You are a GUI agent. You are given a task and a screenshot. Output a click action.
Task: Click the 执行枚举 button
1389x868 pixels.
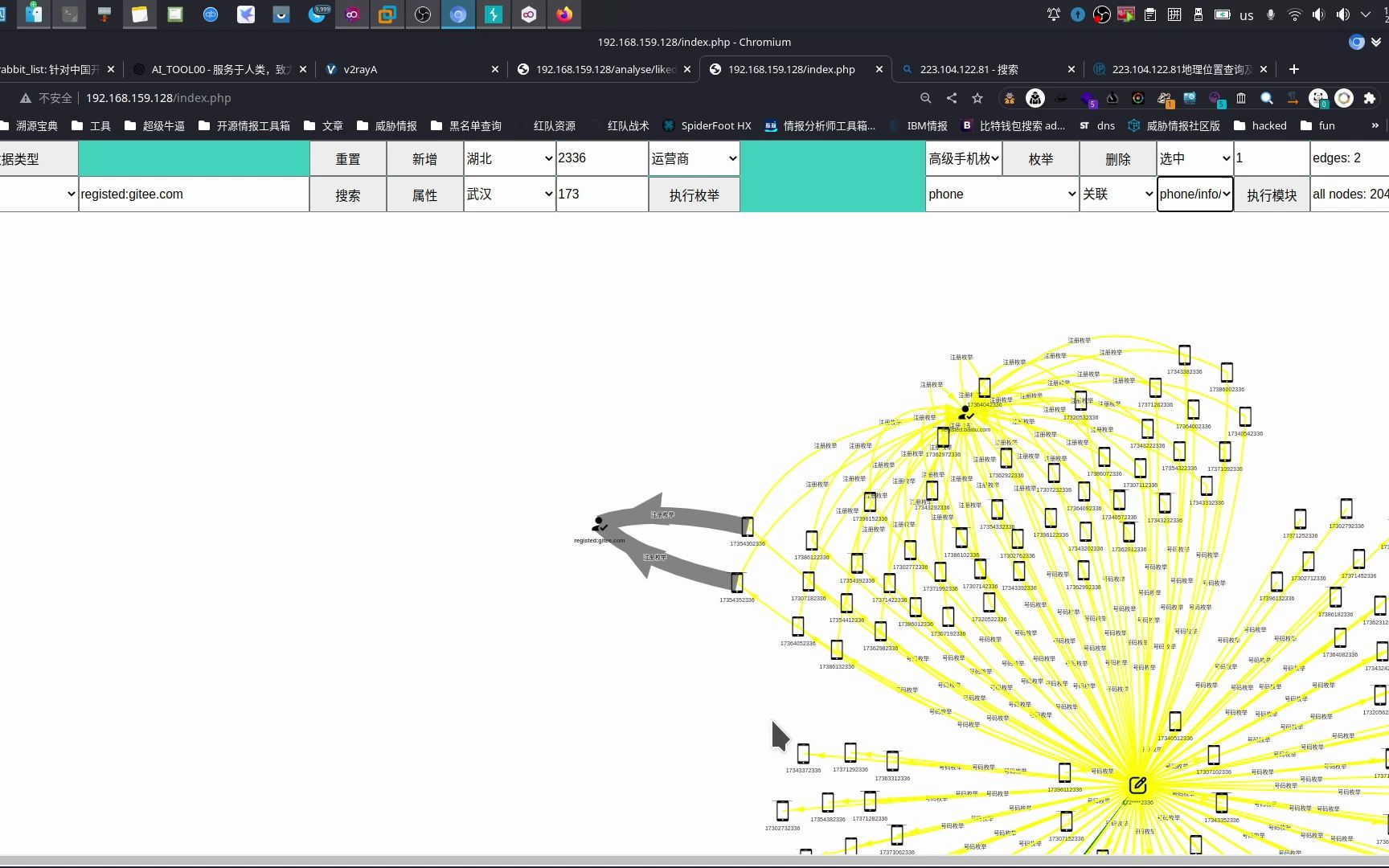(x=694, y=195)
